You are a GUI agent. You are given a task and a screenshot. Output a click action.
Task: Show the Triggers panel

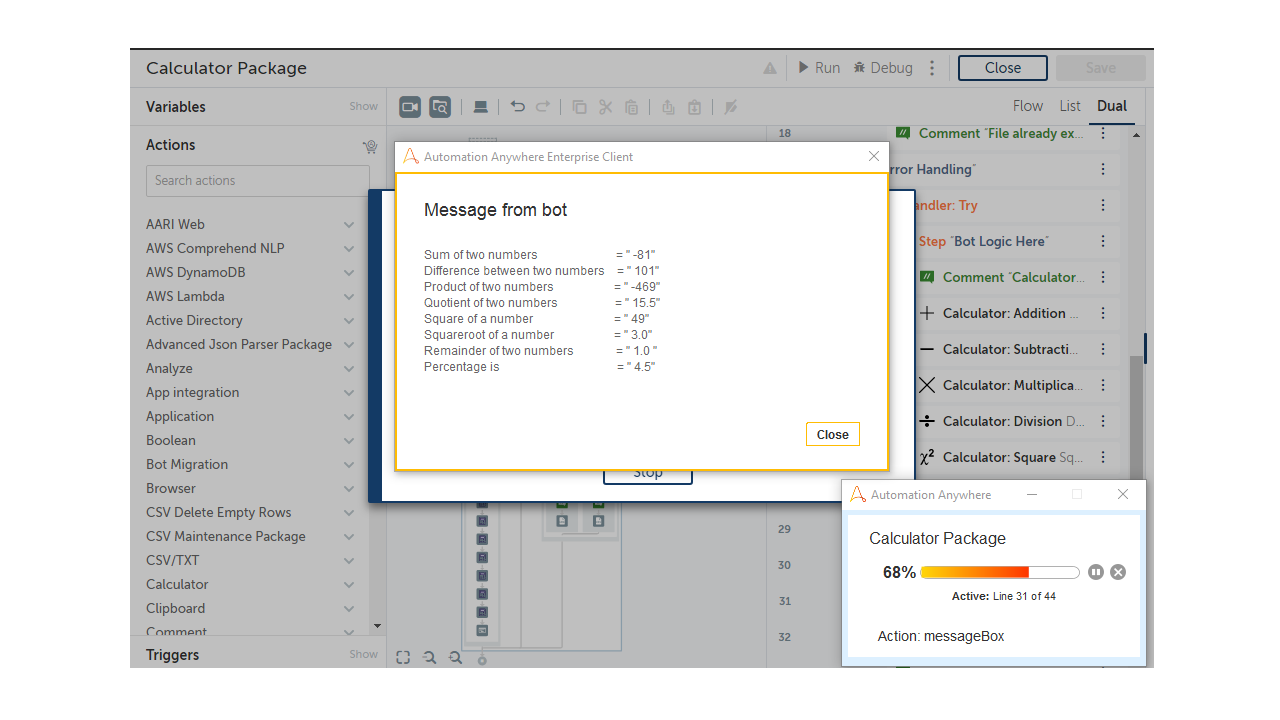[363, 655]
